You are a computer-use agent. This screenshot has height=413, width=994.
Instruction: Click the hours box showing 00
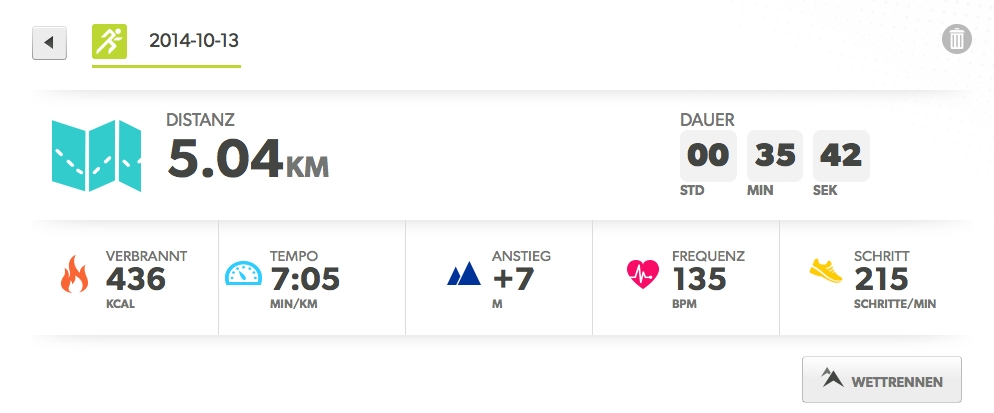pos(708,156)
